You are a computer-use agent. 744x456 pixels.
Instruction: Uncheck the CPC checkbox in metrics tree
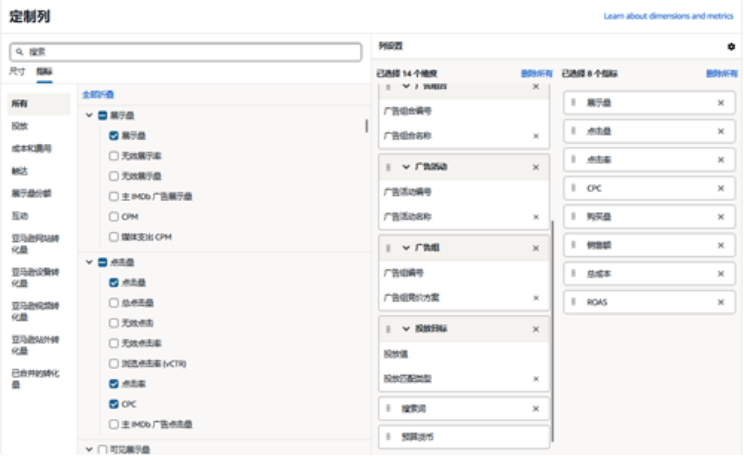[114, 404]
